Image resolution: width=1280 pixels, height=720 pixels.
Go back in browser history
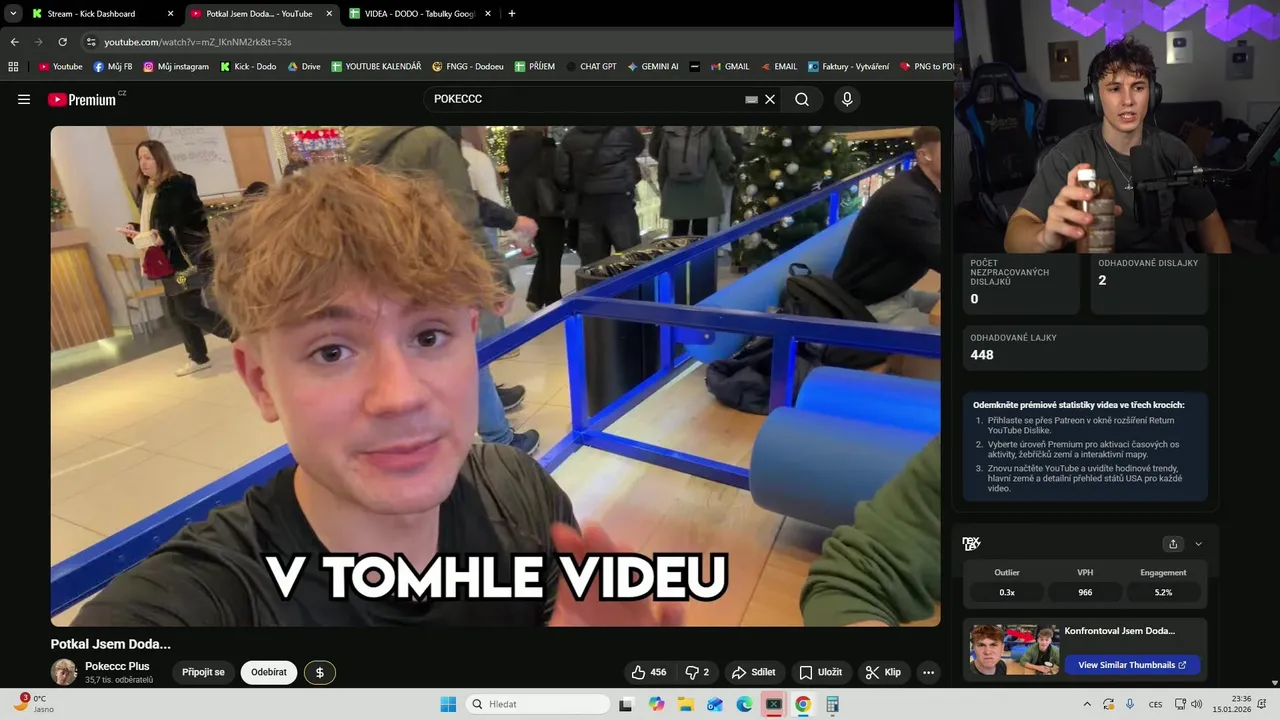tap(14, 42)
